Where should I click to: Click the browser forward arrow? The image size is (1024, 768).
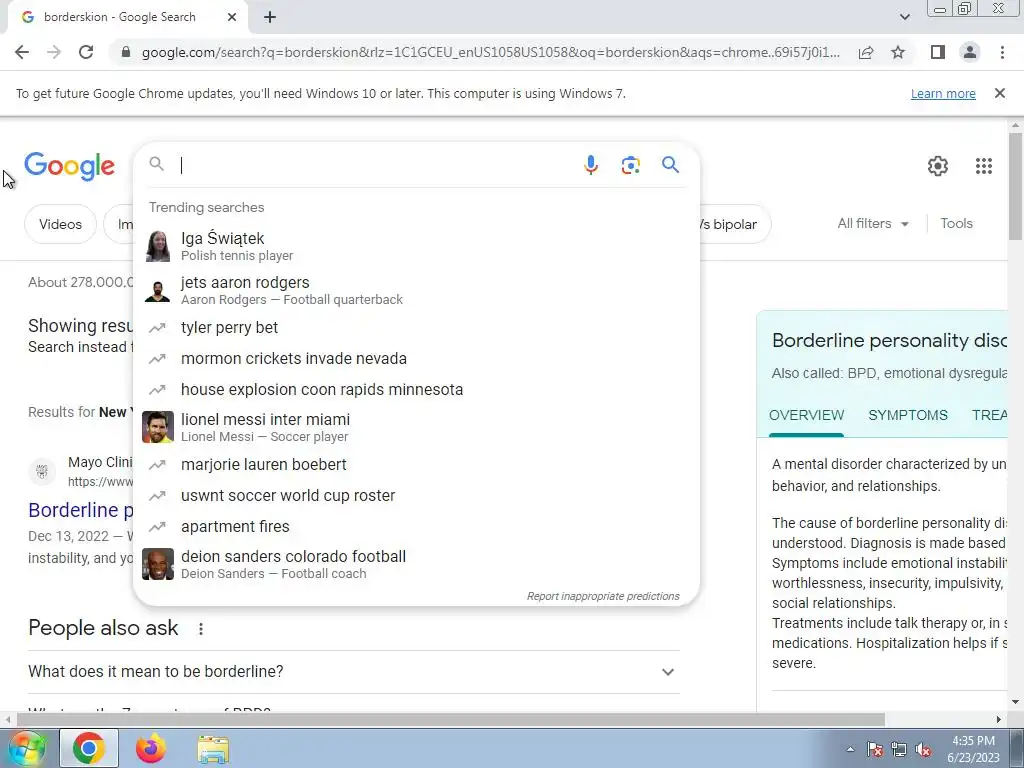pos(54,52)
